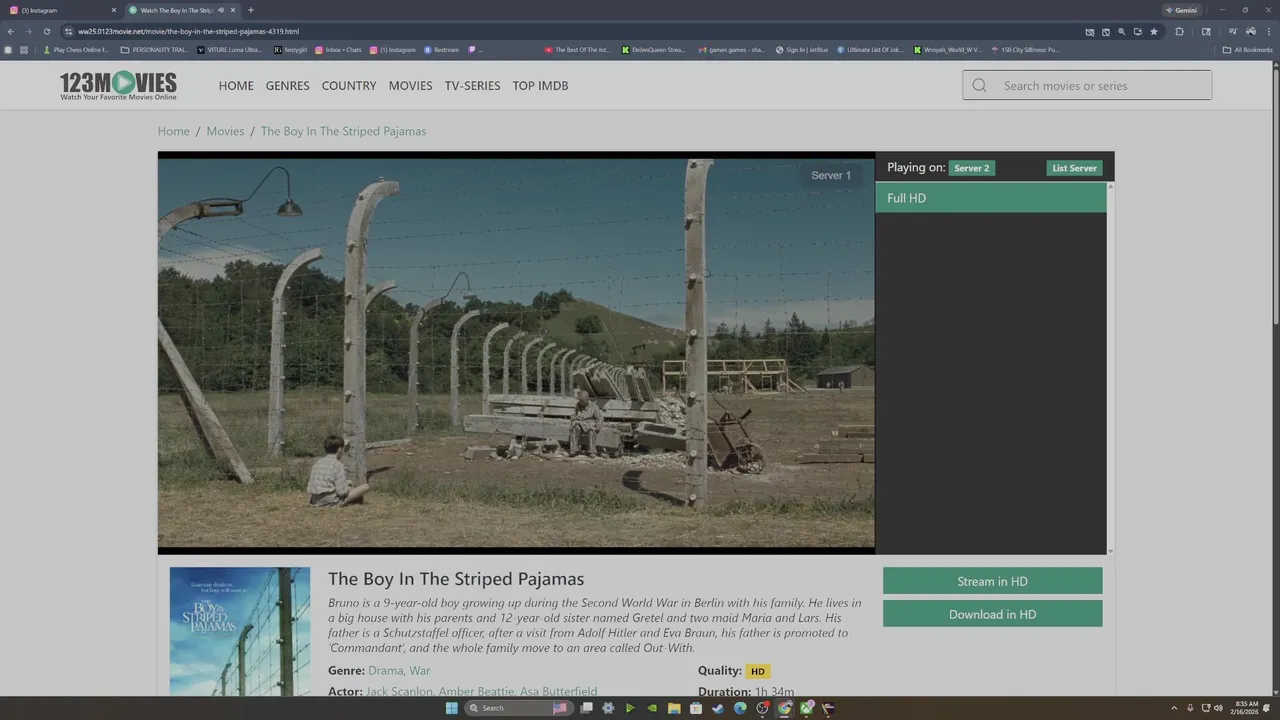Click Stream in HD button
The image size is (1280, 720).
click(x=993, y=581)
